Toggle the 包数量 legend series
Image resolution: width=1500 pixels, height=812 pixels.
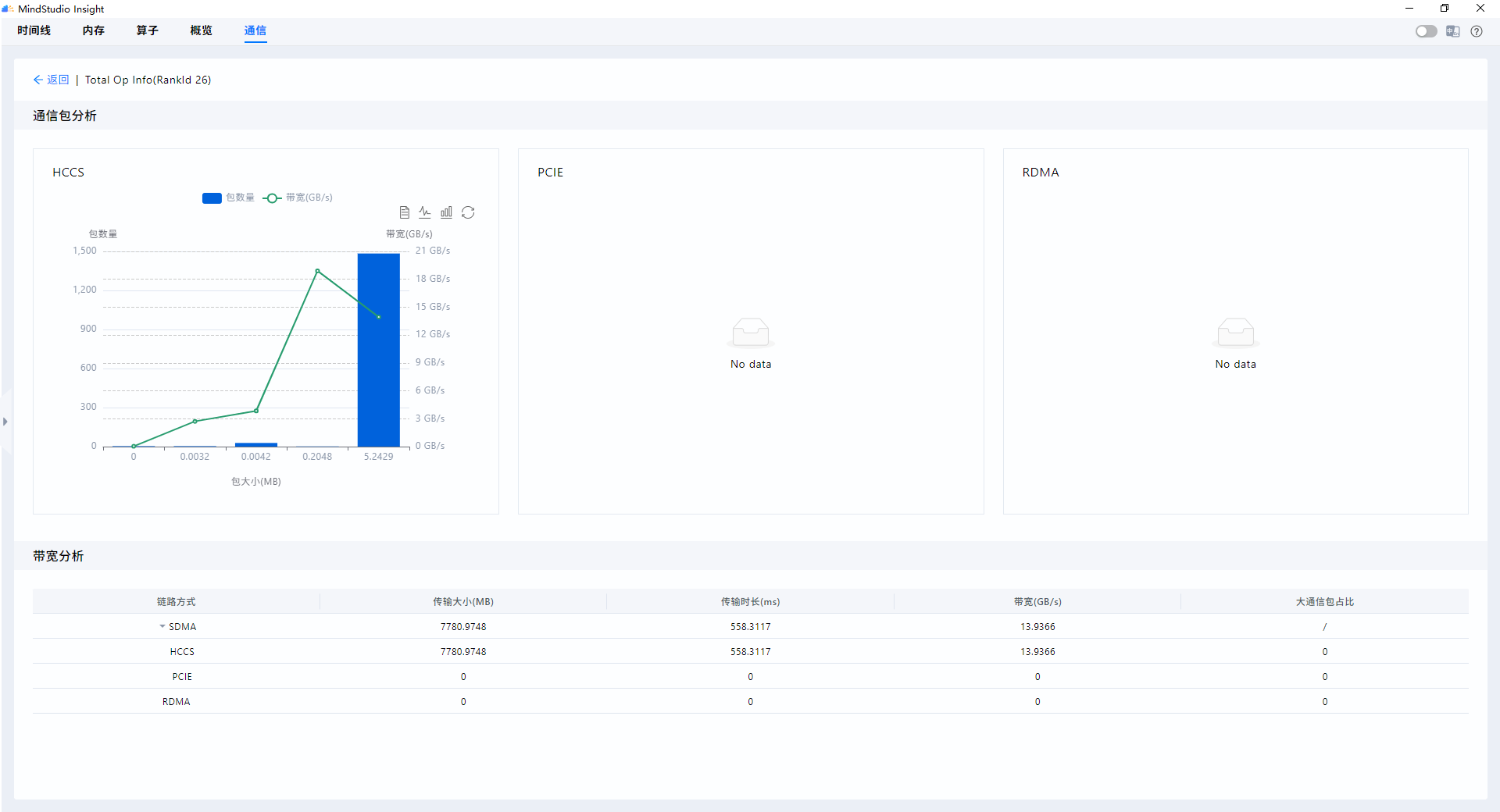[228, 198]
